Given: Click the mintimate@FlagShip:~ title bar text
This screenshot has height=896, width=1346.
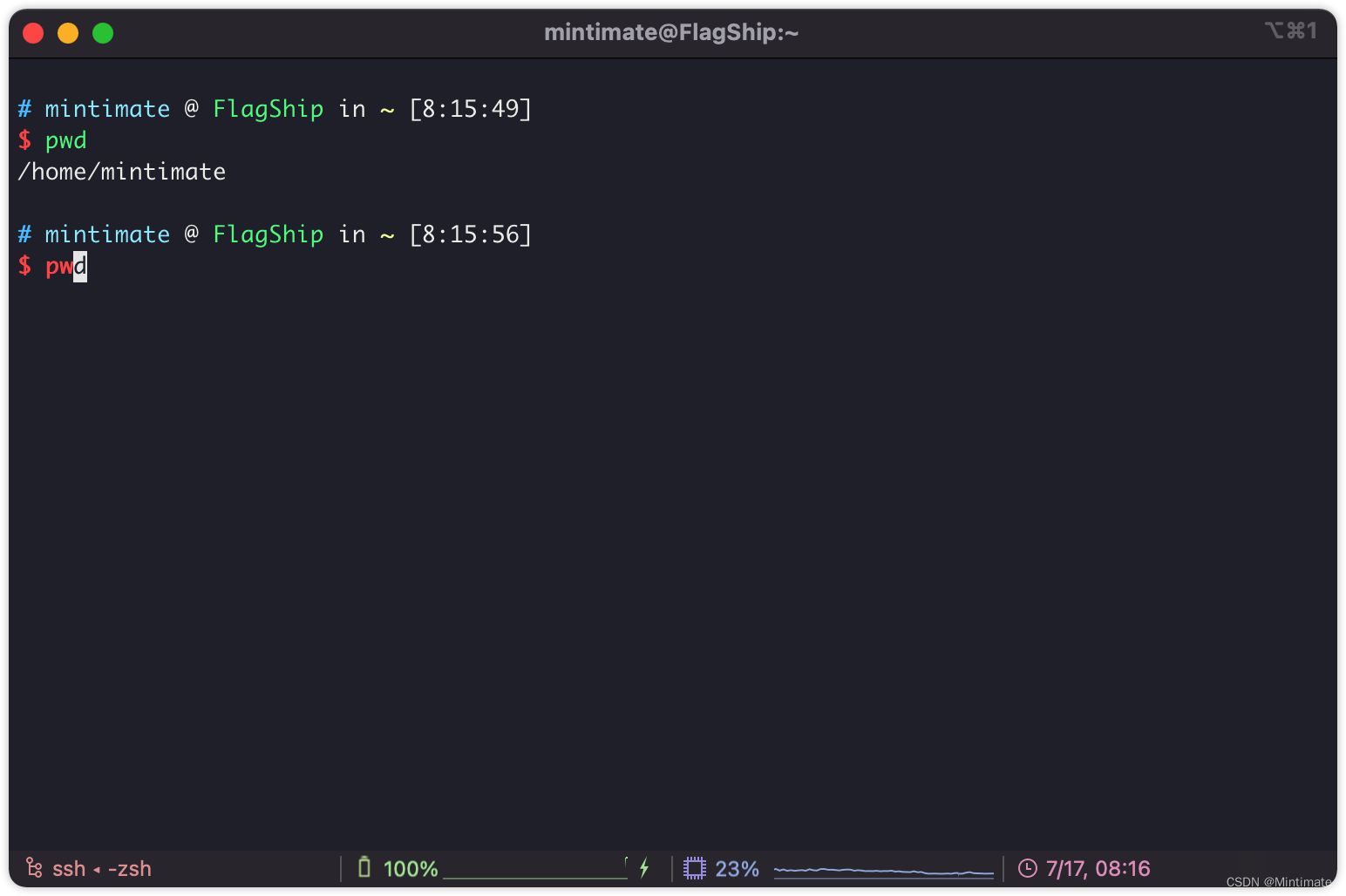Looking at the screenshot, I should tap(671, 32).
